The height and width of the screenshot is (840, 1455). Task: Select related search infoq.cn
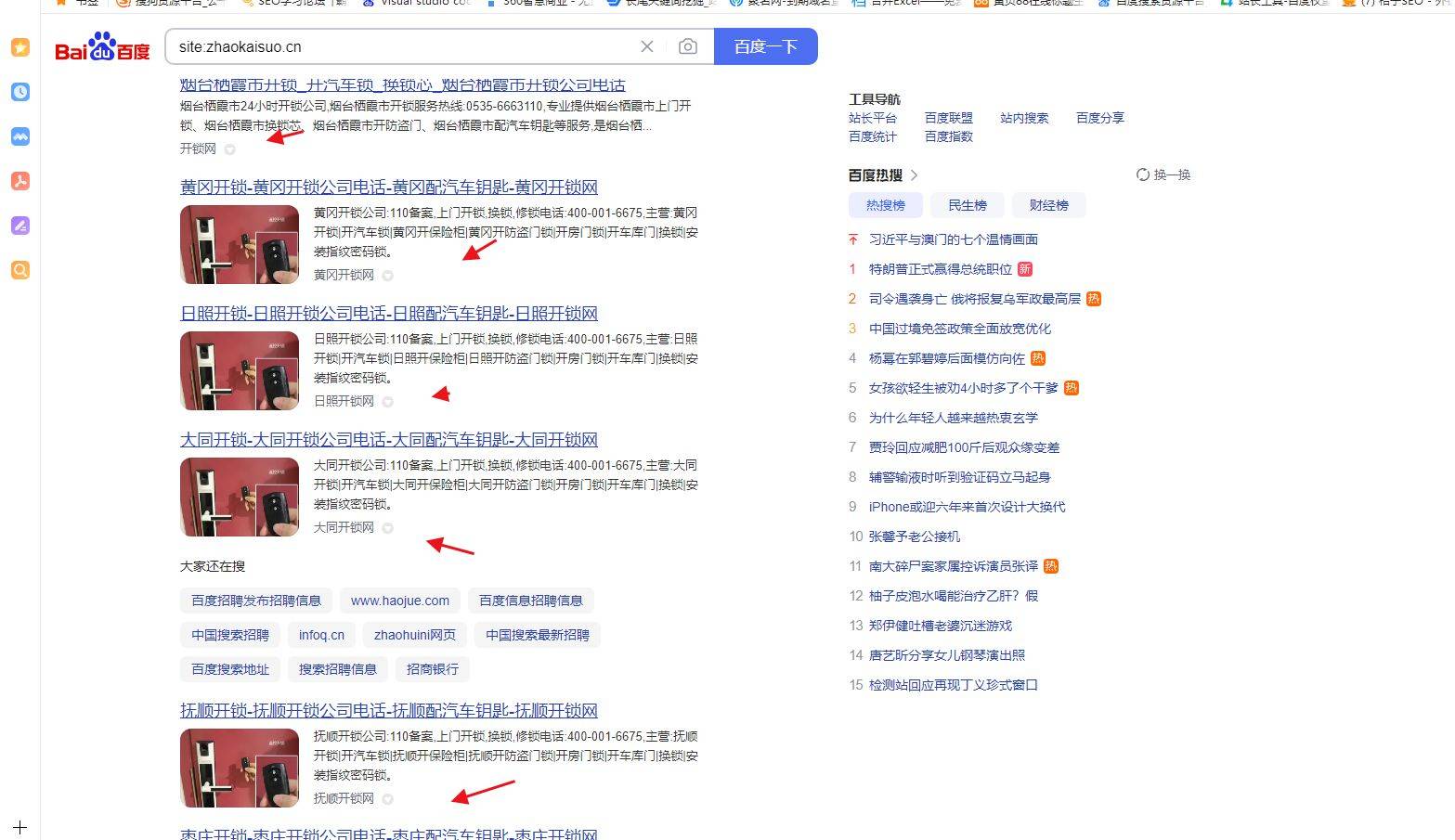[321, 635]
